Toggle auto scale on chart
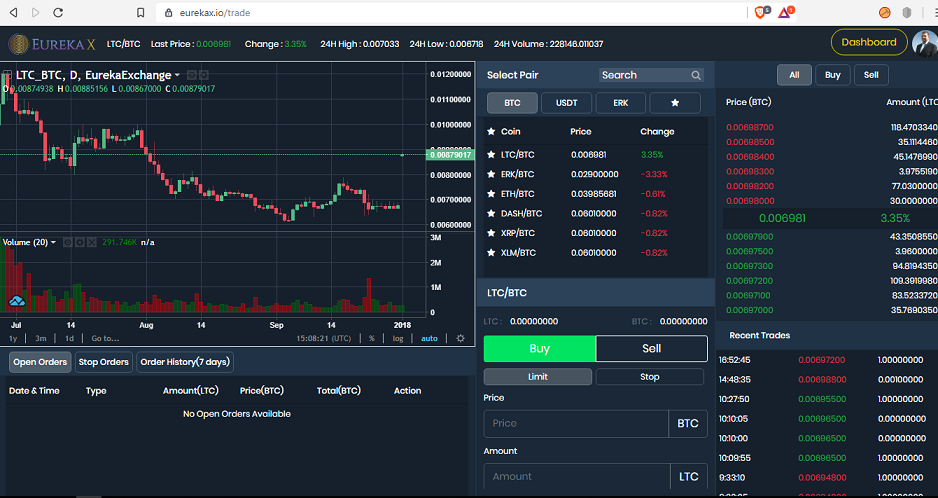This screenshot has height=498, width=938. tap(429, 338)
